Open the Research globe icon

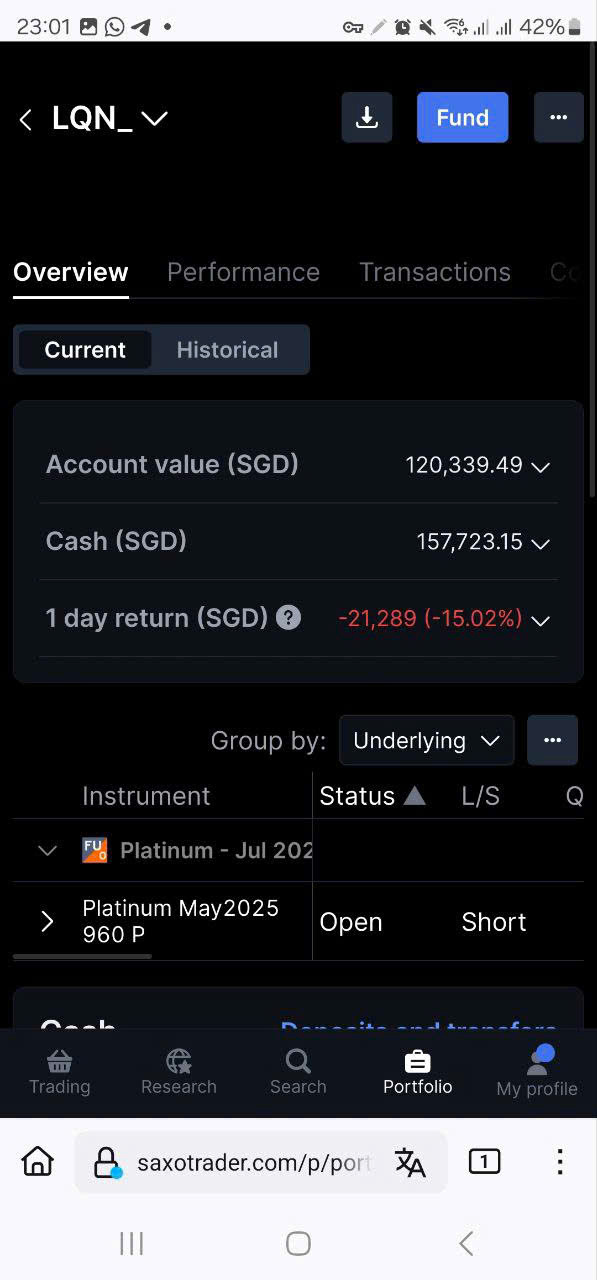coord(179,1061)
